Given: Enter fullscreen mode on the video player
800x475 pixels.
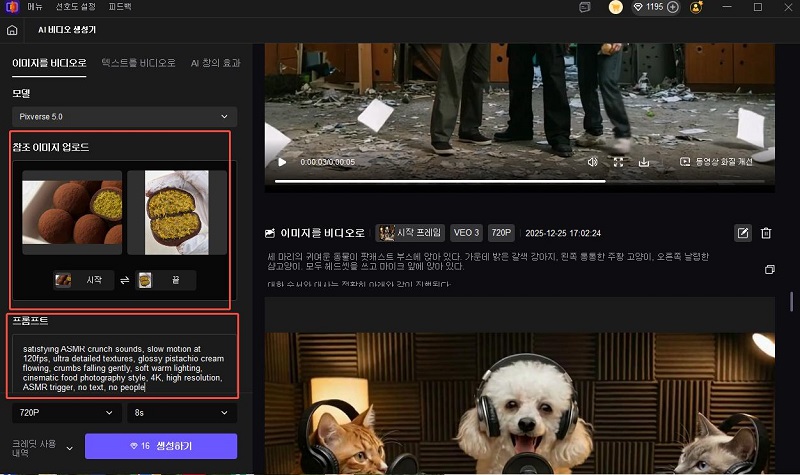Looking at the screenshot, I should (x=618, y=161).
